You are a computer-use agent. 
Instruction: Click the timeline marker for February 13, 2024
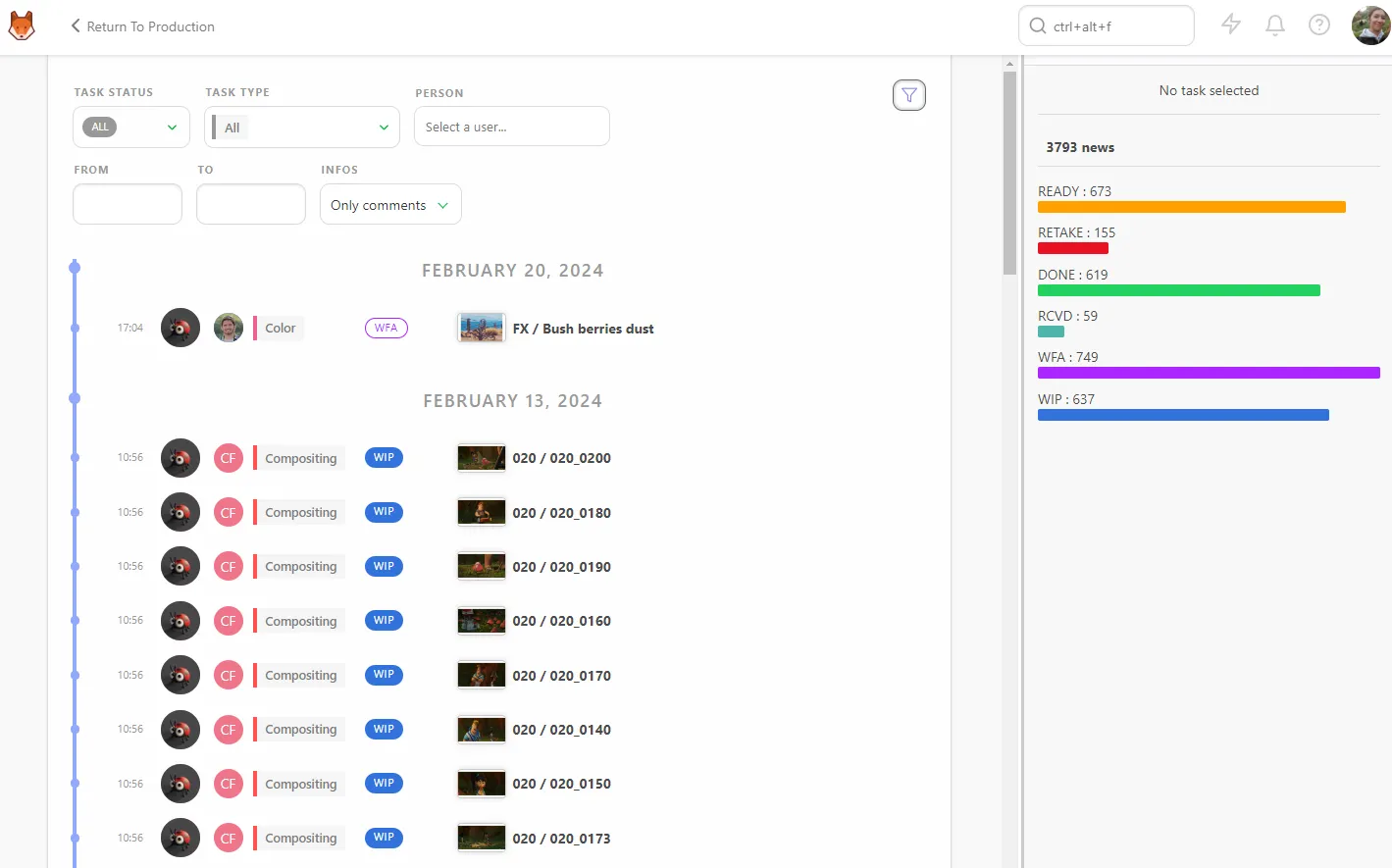(75, 398)
